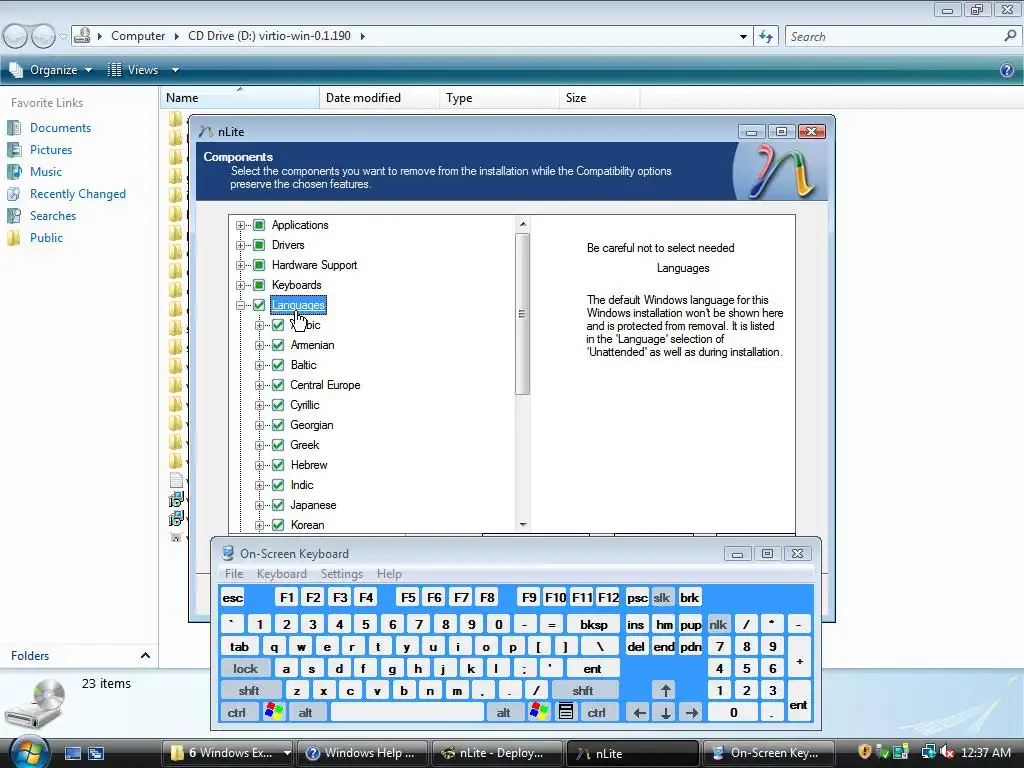Open the Organize dropdown menu
The image size is (1024, 768).
coord(51,70)
